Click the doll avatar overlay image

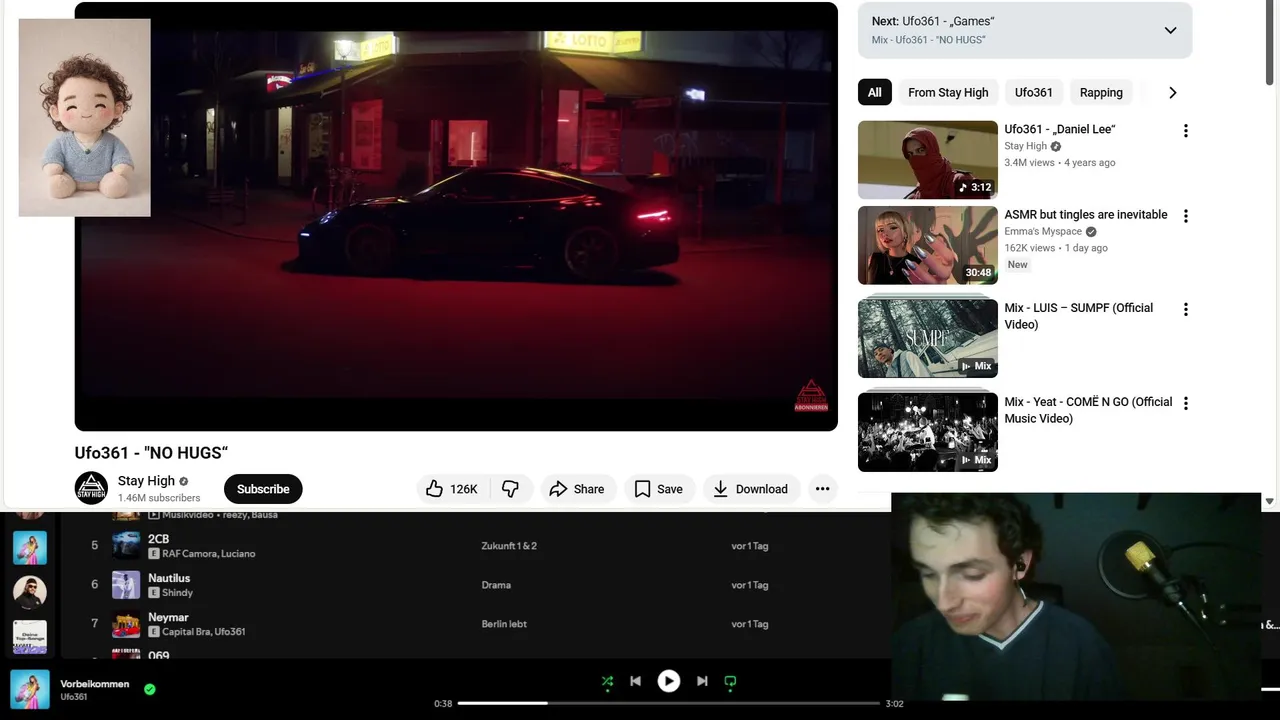coord(85,117)
